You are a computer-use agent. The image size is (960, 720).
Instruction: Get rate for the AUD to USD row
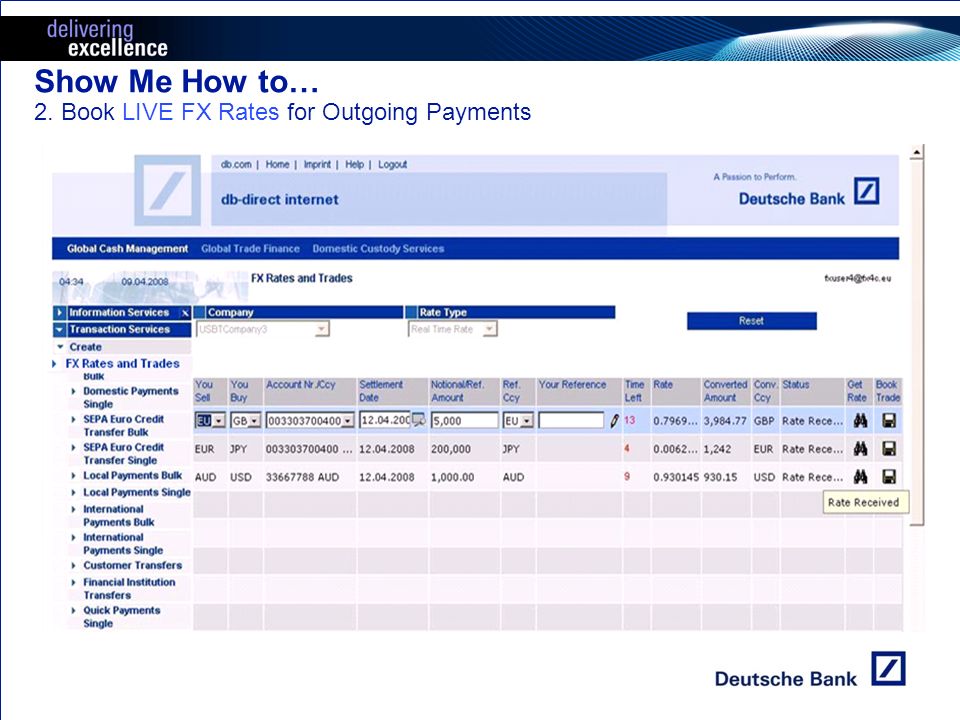pyautogui.click(x=860, y=476)
